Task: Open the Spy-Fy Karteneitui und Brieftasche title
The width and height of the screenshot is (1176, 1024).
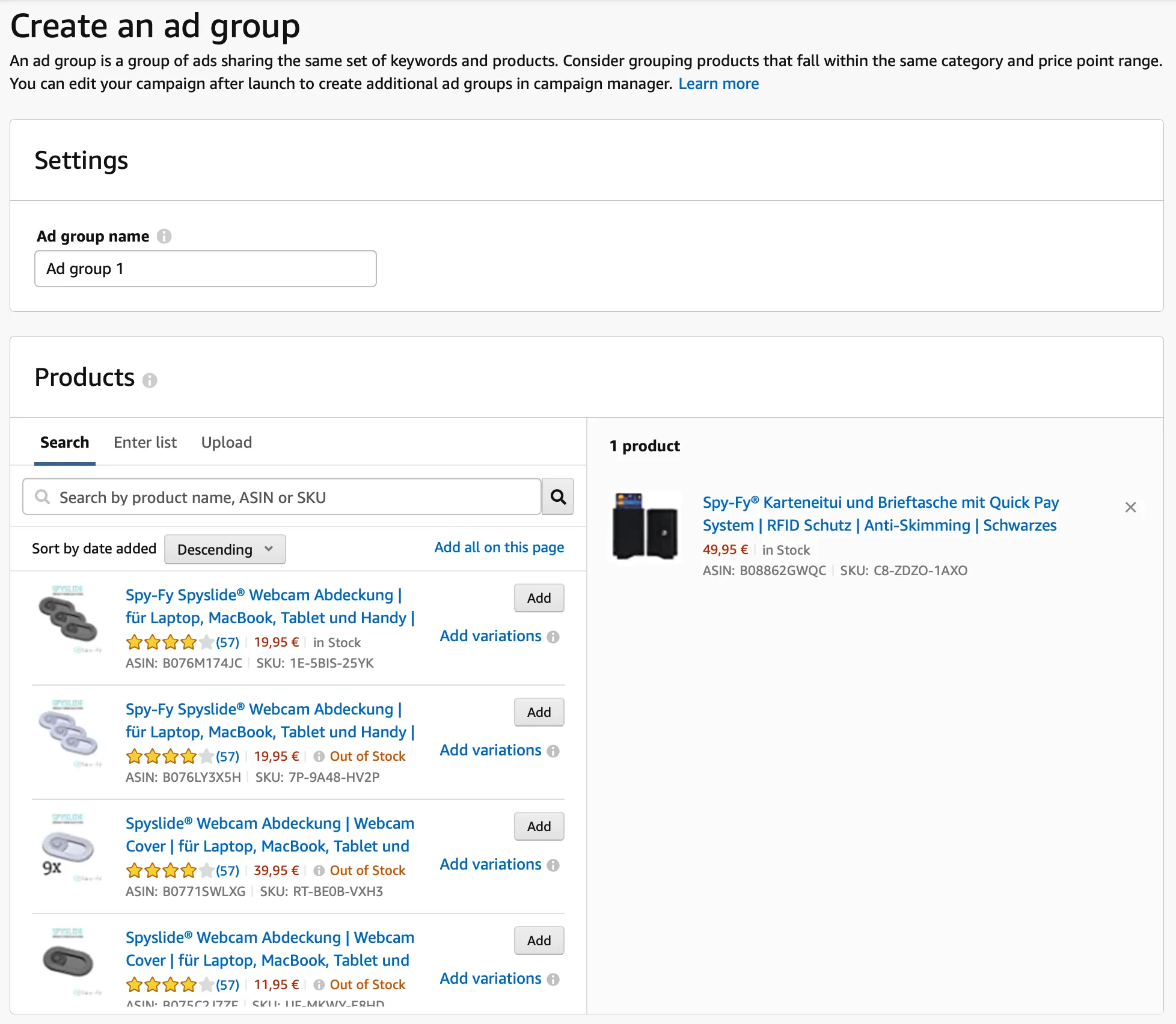Action: pos(880,514)
